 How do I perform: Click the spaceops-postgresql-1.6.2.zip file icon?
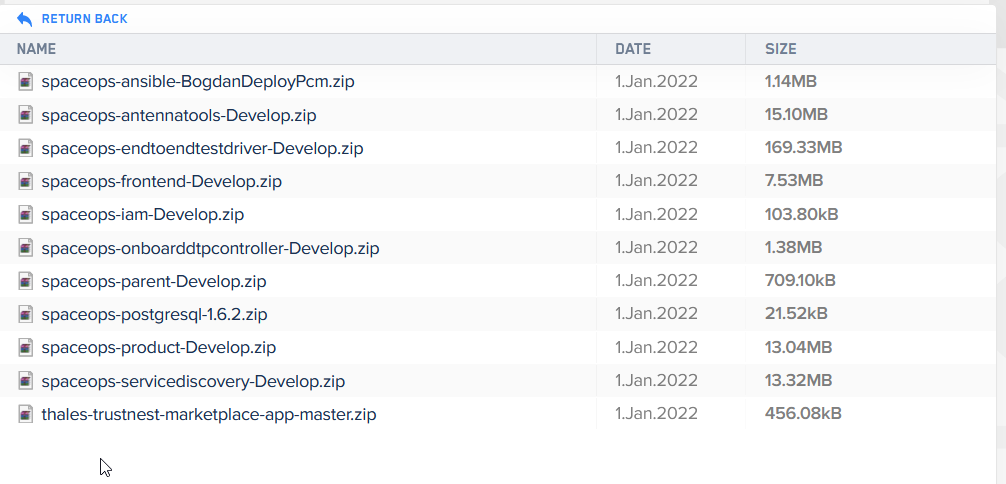[27, 314]
